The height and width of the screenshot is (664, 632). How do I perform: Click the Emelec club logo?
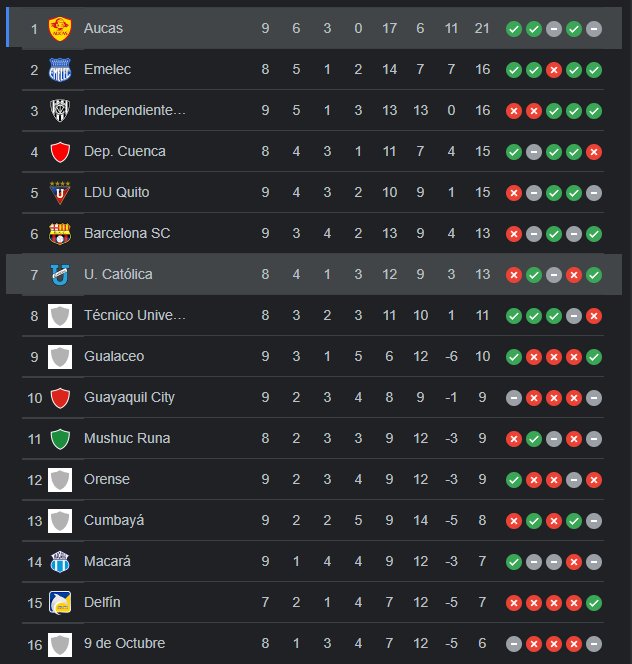point(60,70)
